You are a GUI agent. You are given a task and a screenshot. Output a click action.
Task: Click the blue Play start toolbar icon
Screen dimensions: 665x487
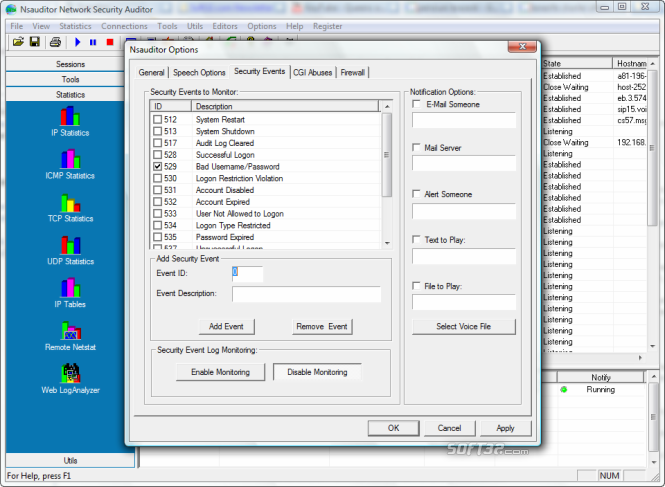(78, 42)
